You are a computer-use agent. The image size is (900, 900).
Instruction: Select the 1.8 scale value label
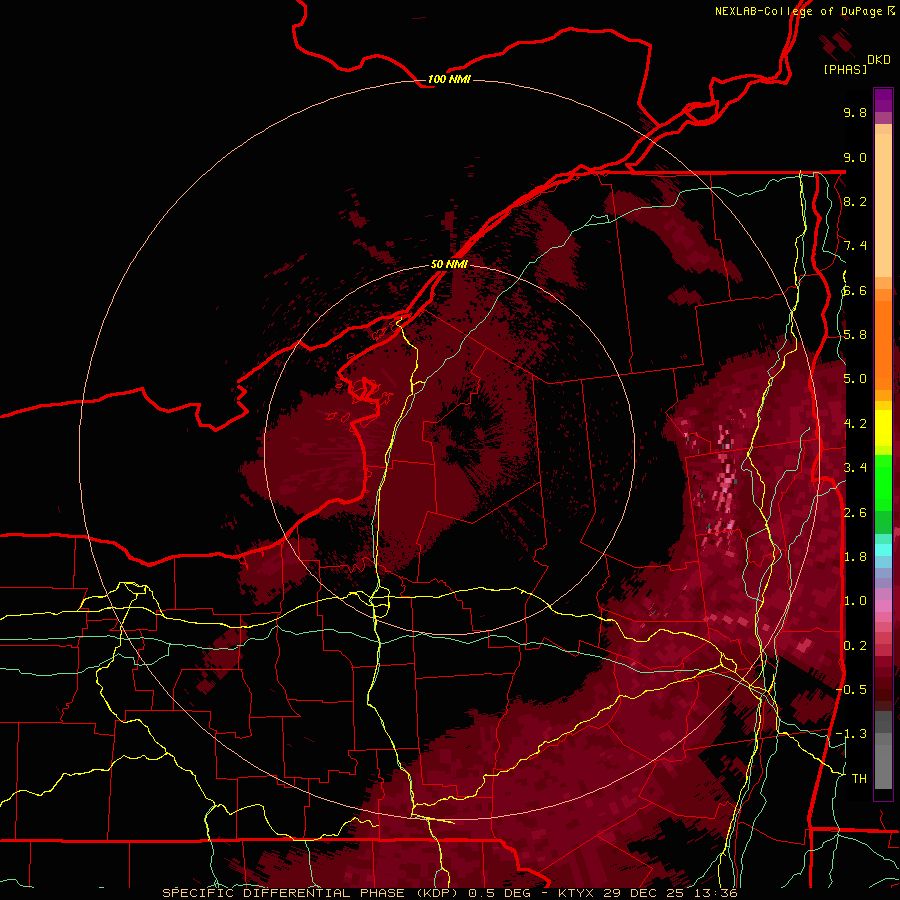(x=855, y=557)
